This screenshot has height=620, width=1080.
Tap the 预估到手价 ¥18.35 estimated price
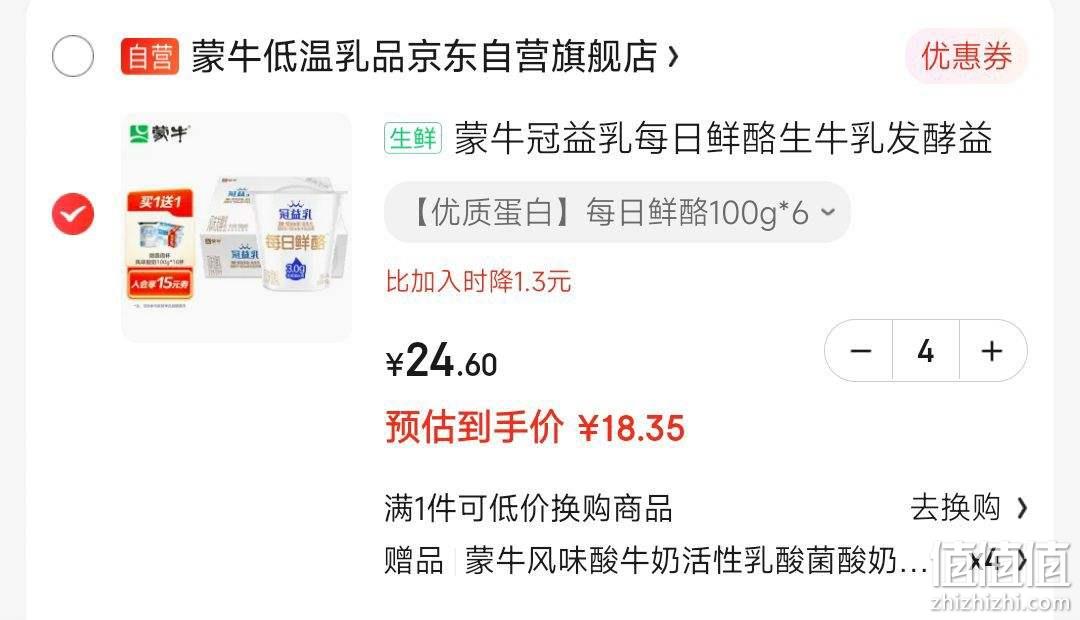pos(534,428)
